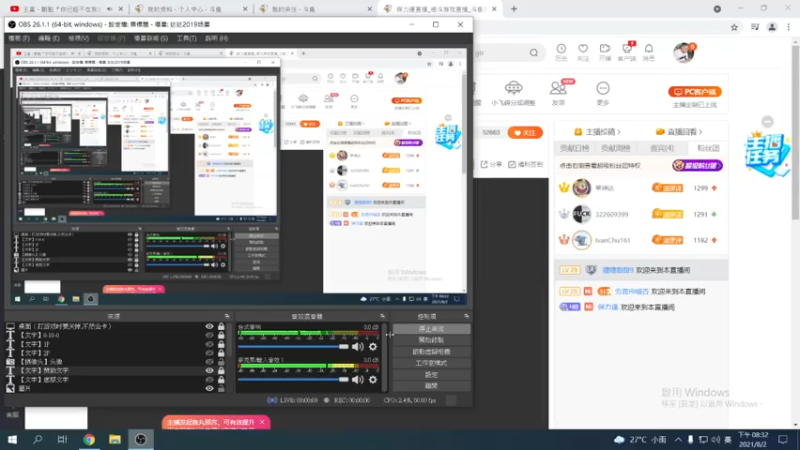Screen dimensions: 800x450
Task: Unlock the 桌面 source lock icon
Action: [221, 327]
